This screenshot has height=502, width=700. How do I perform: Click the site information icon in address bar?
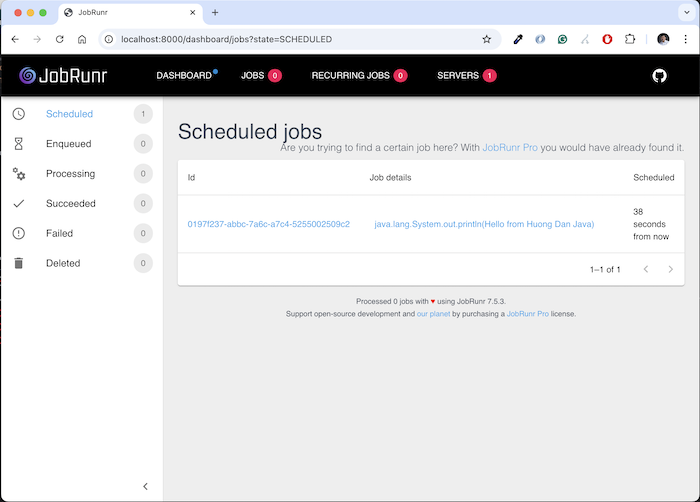[109, 39]
